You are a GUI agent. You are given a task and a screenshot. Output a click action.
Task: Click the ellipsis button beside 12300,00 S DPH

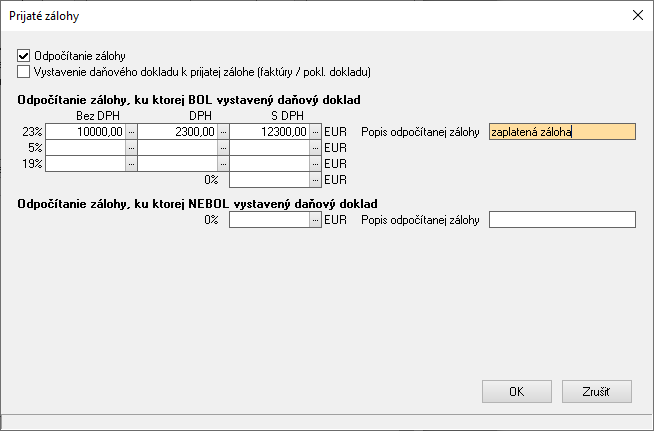(315, 131)
